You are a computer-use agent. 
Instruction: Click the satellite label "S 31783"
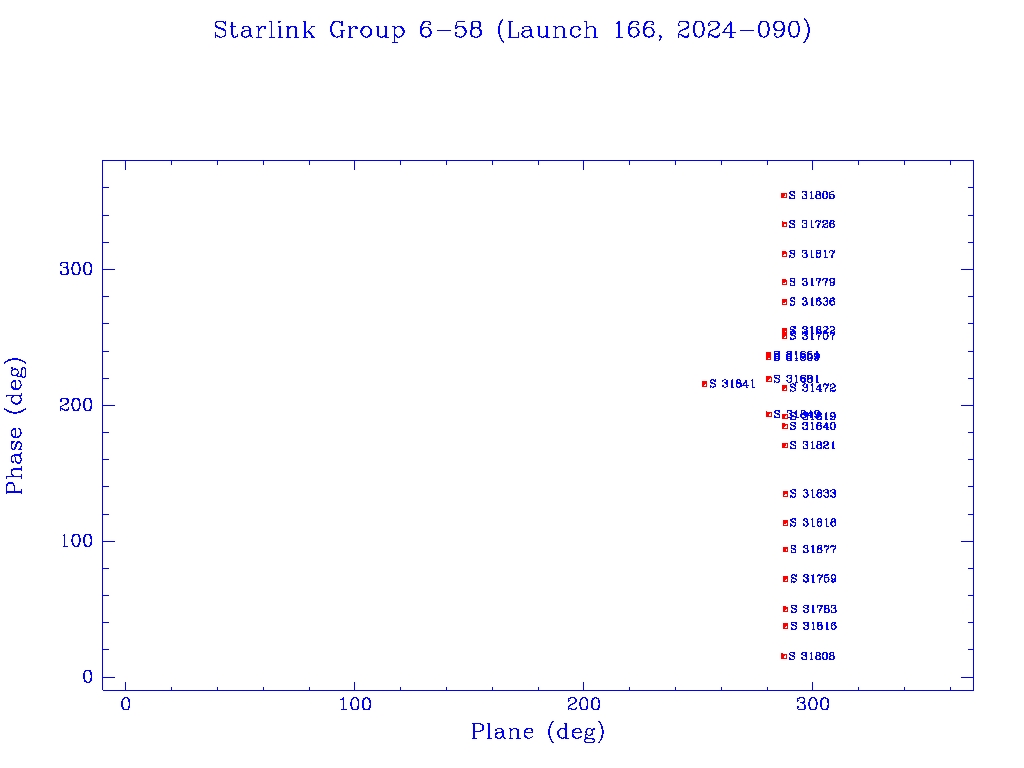tap(814, 609)
